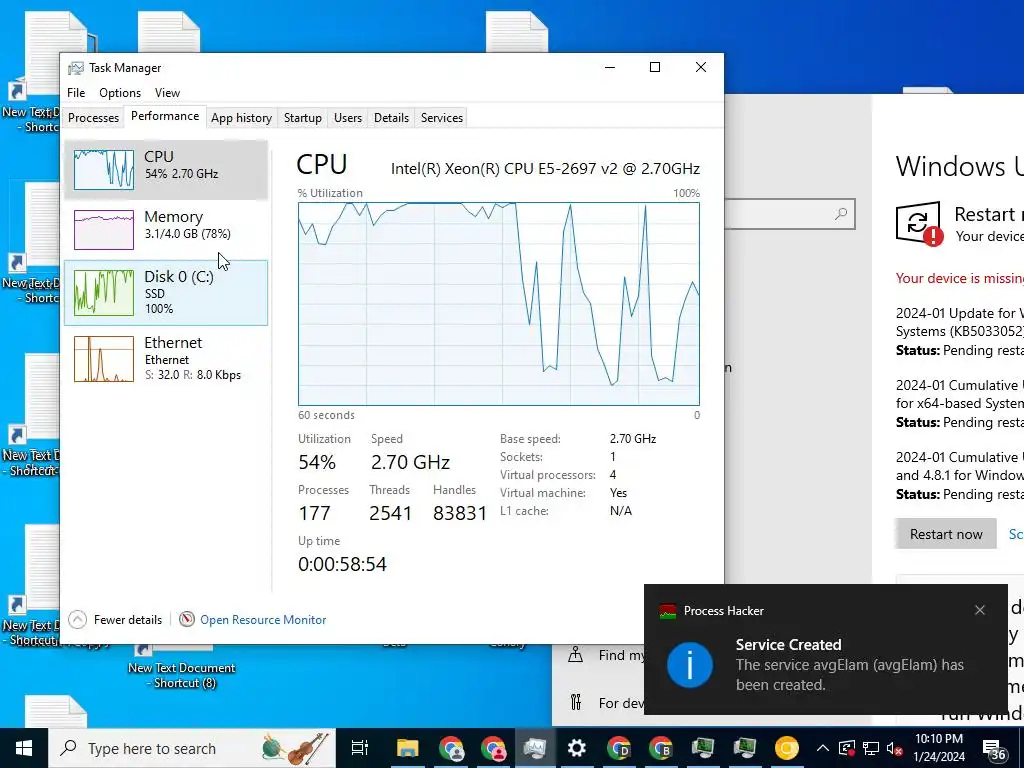The image size is (1024, 768).
Task: Open Chrome with B profile badge
Action: 660,748
